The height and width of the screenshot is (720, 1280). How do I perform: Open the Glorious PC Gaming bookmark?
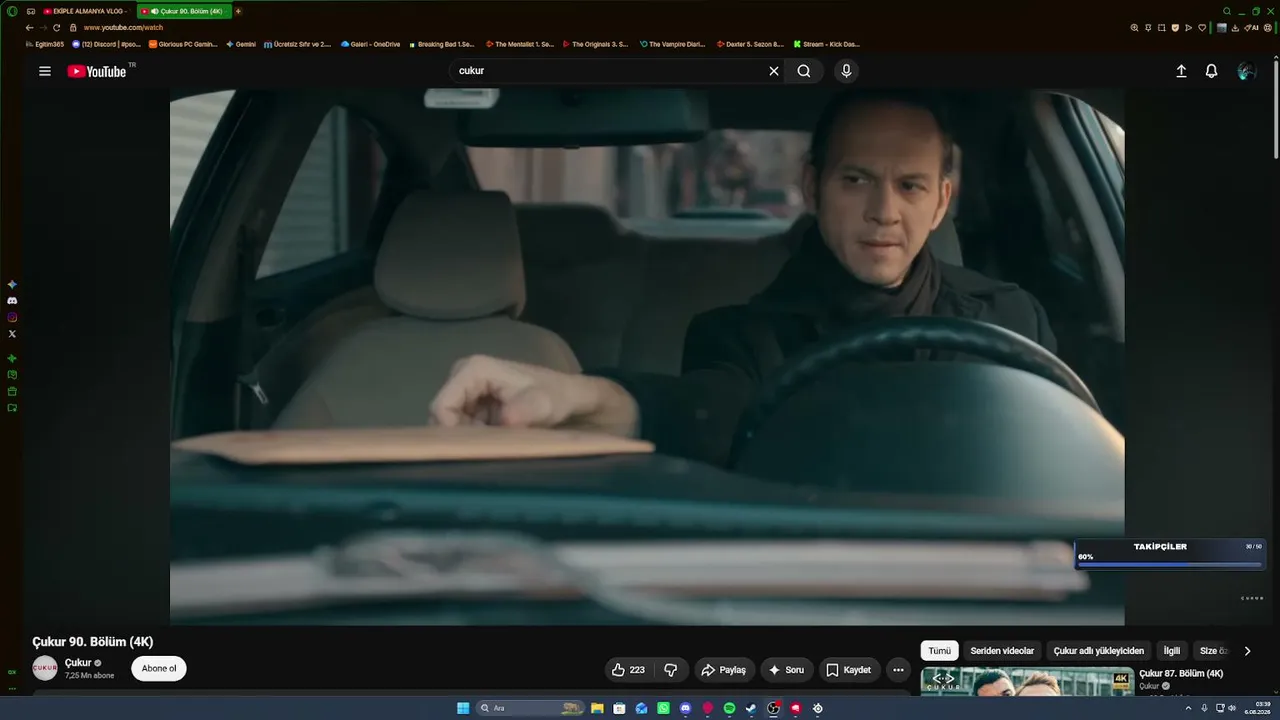pos(184,44)
